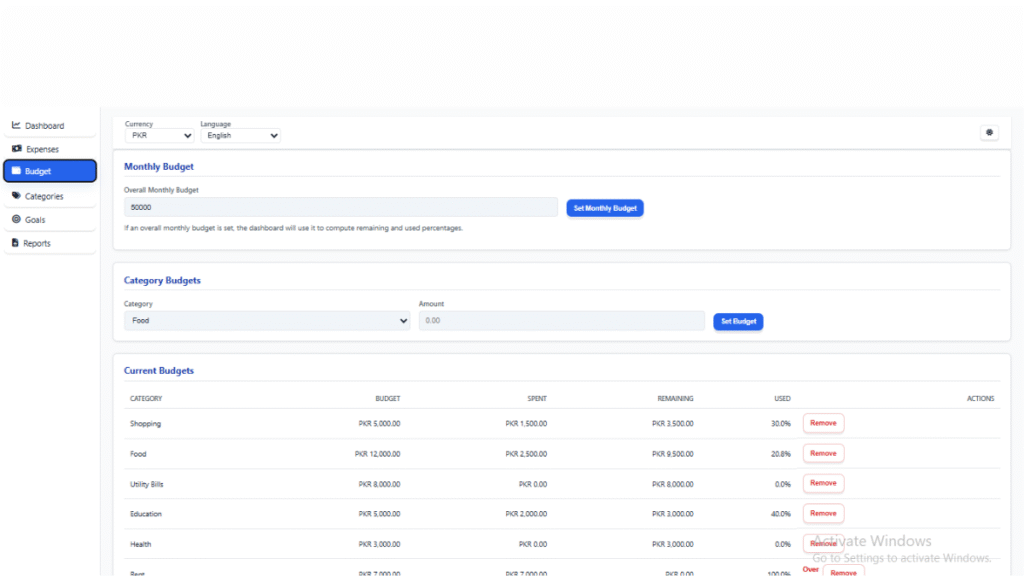Click the Dashboard chart icon in sidebar
This screenshot has height=576, width=1024.
pyautogui.click(x=16, y=126)
